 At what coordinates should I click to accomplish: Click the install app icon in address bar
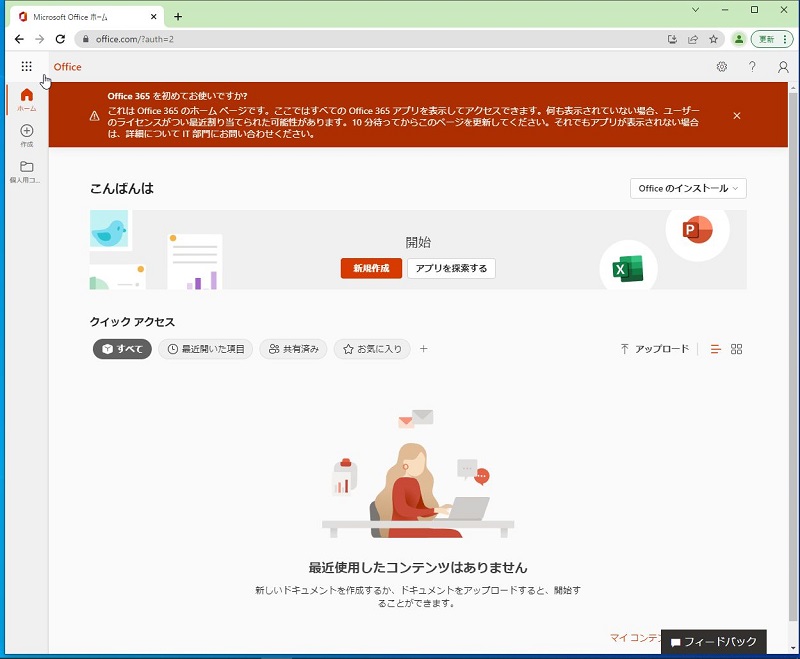pos(672,39)
